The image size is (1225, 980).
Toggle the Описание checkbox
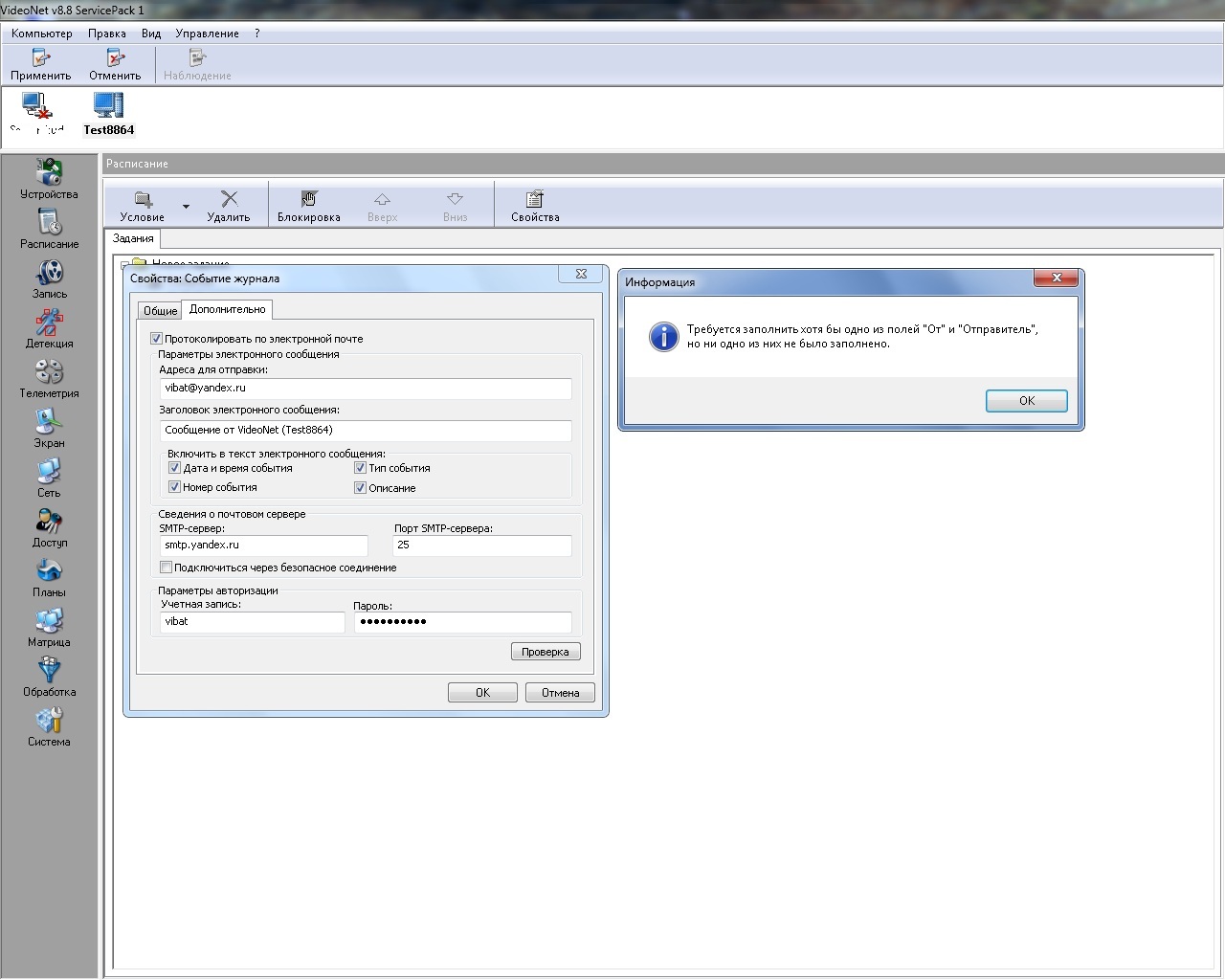point(361,488)
